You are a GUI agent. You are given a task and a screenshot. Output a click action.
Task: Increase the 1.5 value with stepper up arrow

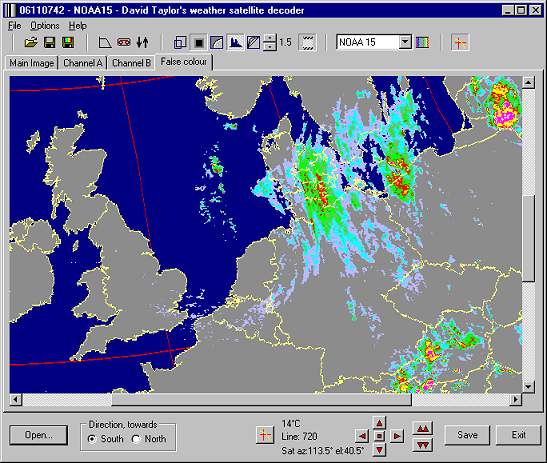270,38
